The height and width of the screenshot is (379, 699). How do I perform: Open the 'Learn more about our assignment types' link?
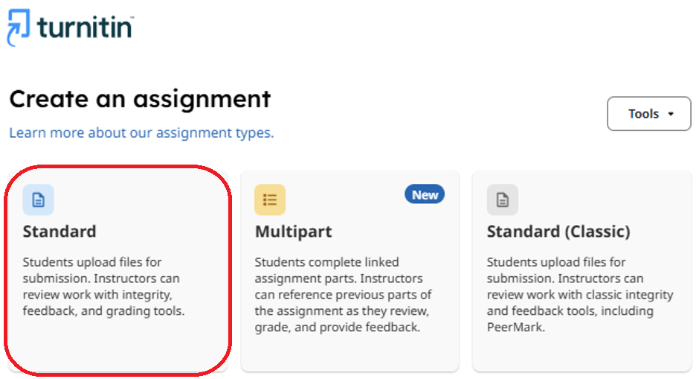pos(142,133)
